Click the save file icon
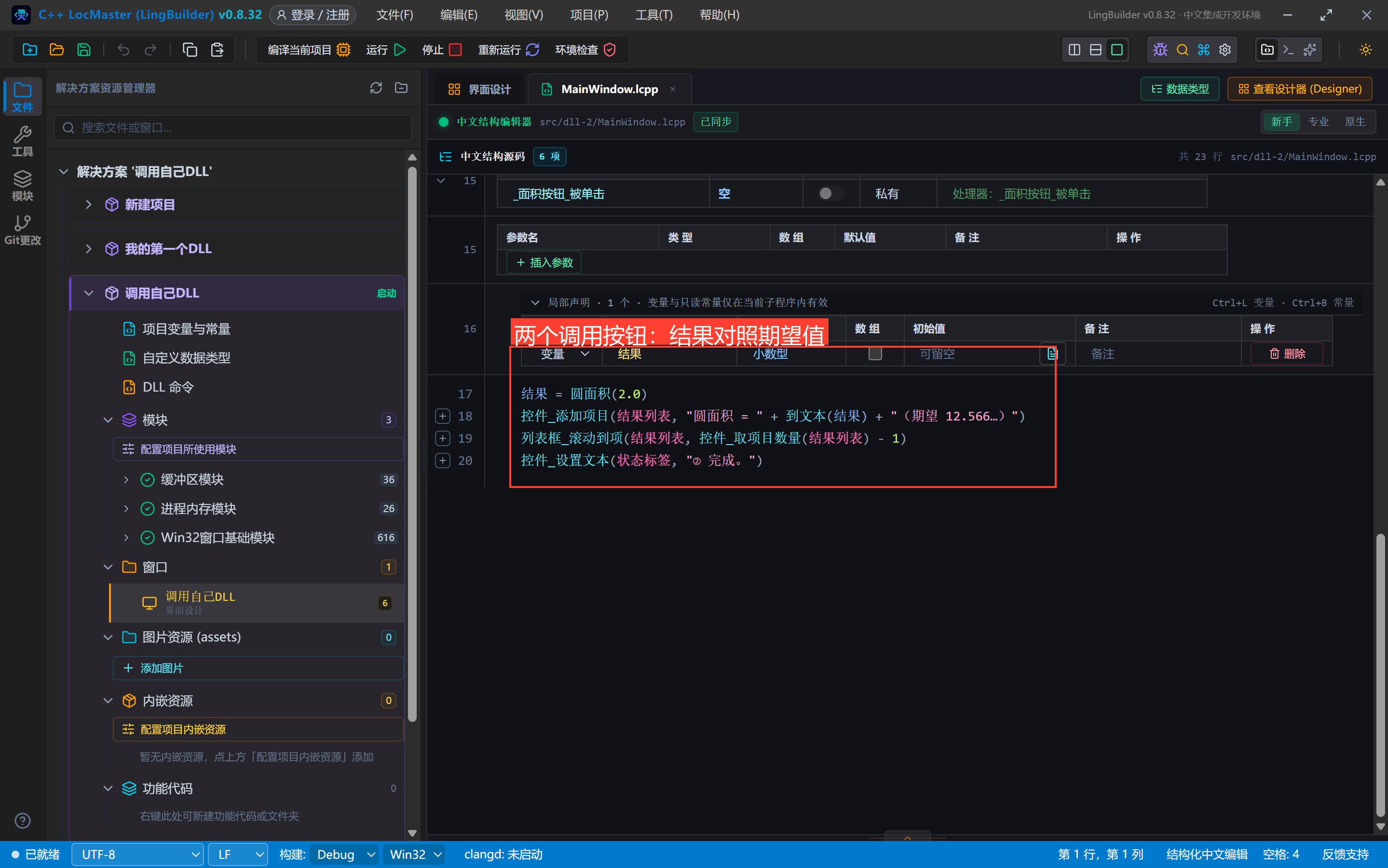1388x868 pixels. pyautogui.click(x=84, y=50)
